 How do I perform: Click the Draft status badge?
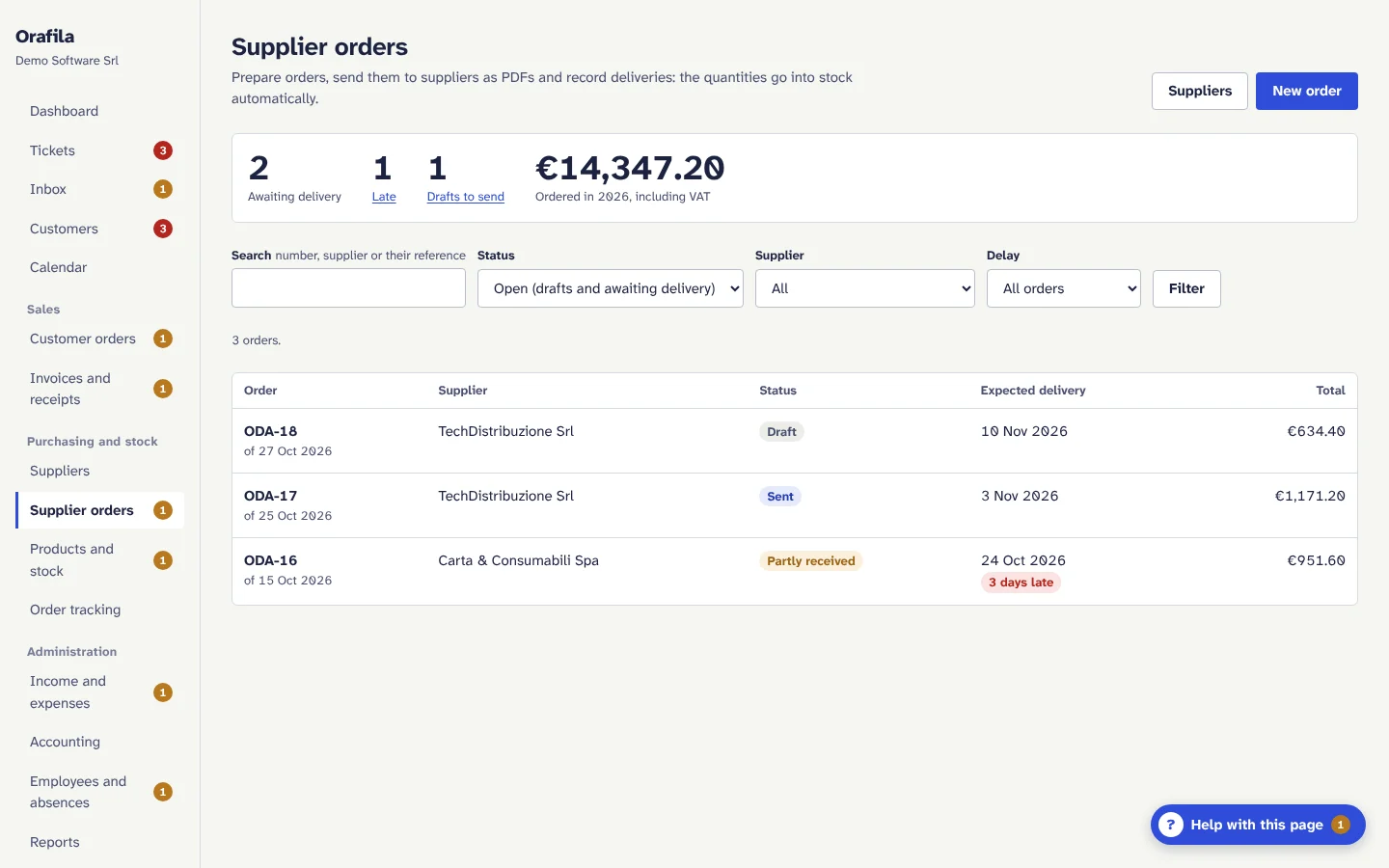(781, 432)
